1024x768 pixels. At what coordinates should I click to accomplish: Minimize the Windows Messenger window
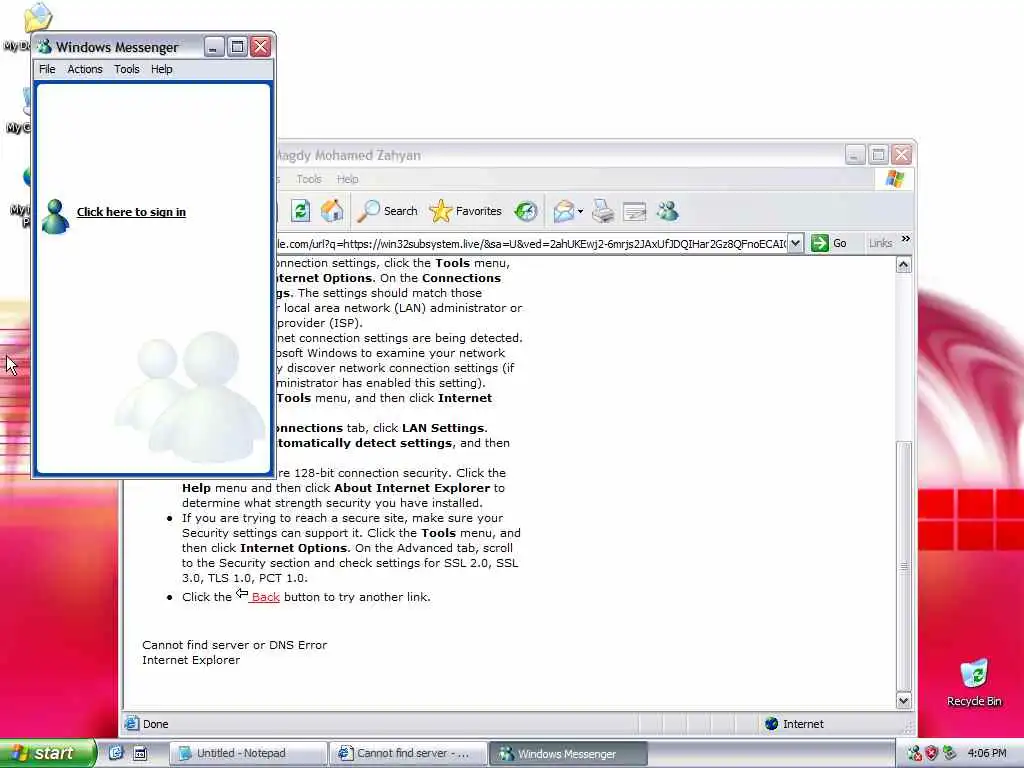[x=214, y=47]
